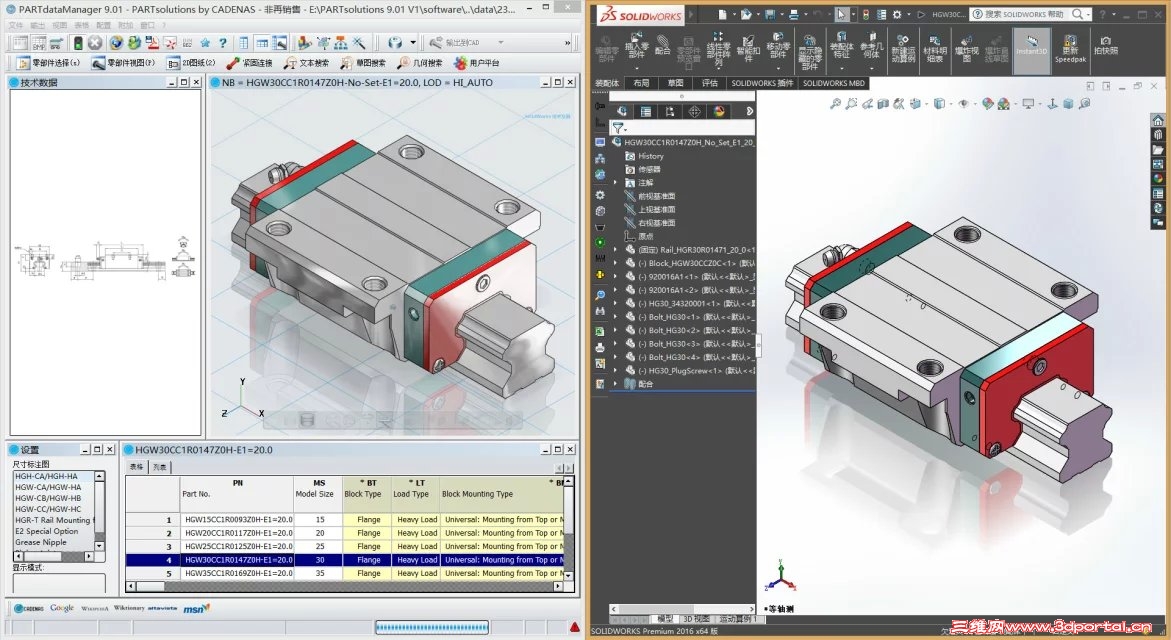Viewport: 1171px width, 640px height.
Task: Click the progress bar in PARTdataManager status bar
Action: coord(432,627)
